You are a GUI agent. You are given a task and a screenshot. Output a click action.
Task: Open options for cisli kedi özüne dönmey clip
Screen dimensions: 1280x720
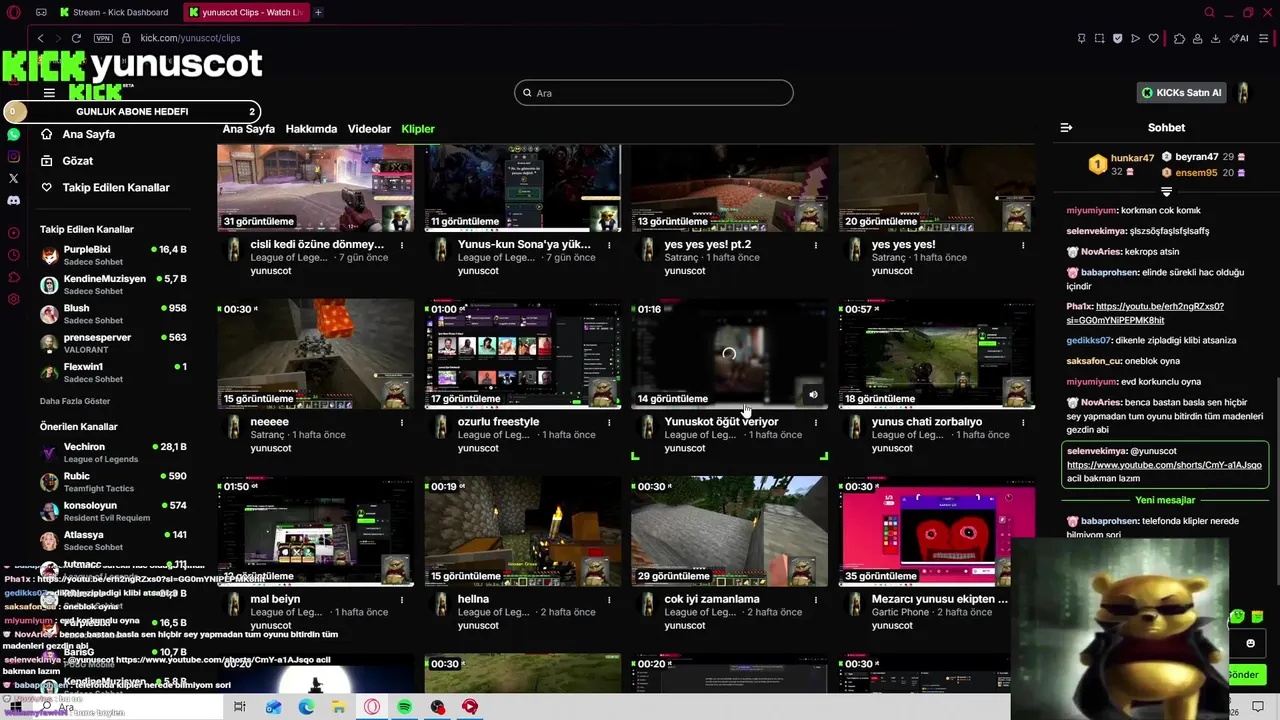pos(402,244)
